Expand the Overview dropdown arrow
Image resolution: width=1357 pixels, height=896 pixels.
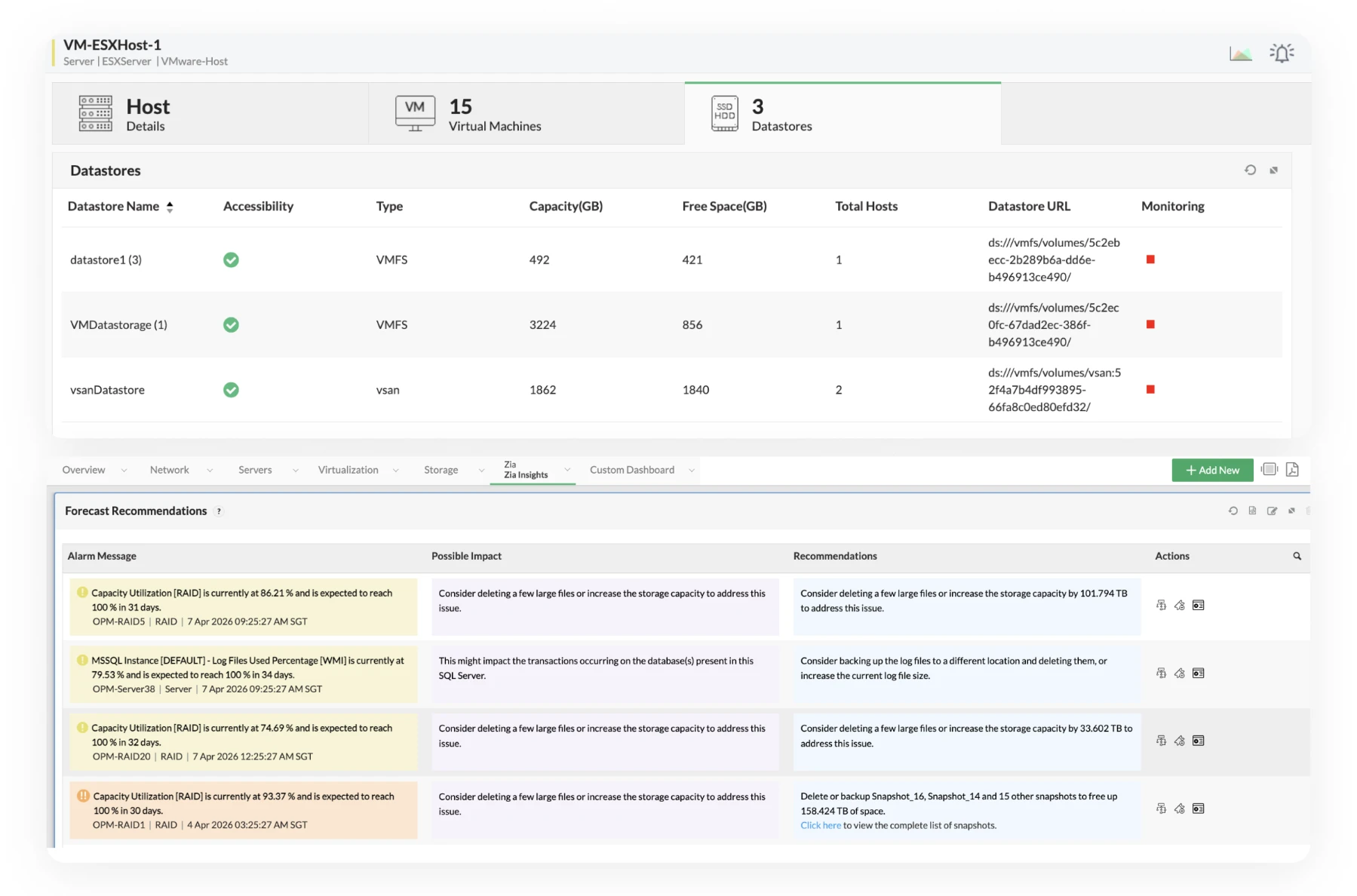point(124,470)
